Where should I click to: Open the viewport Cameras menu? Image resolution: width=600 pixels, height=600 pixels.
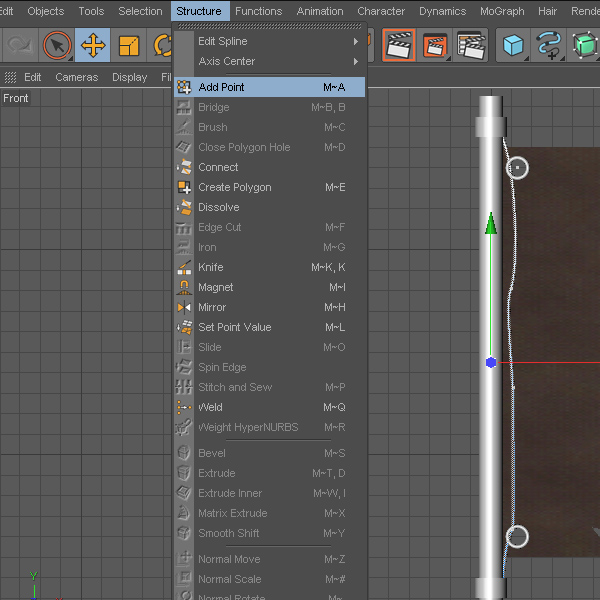pyautogui.click(x=77, y=77)
